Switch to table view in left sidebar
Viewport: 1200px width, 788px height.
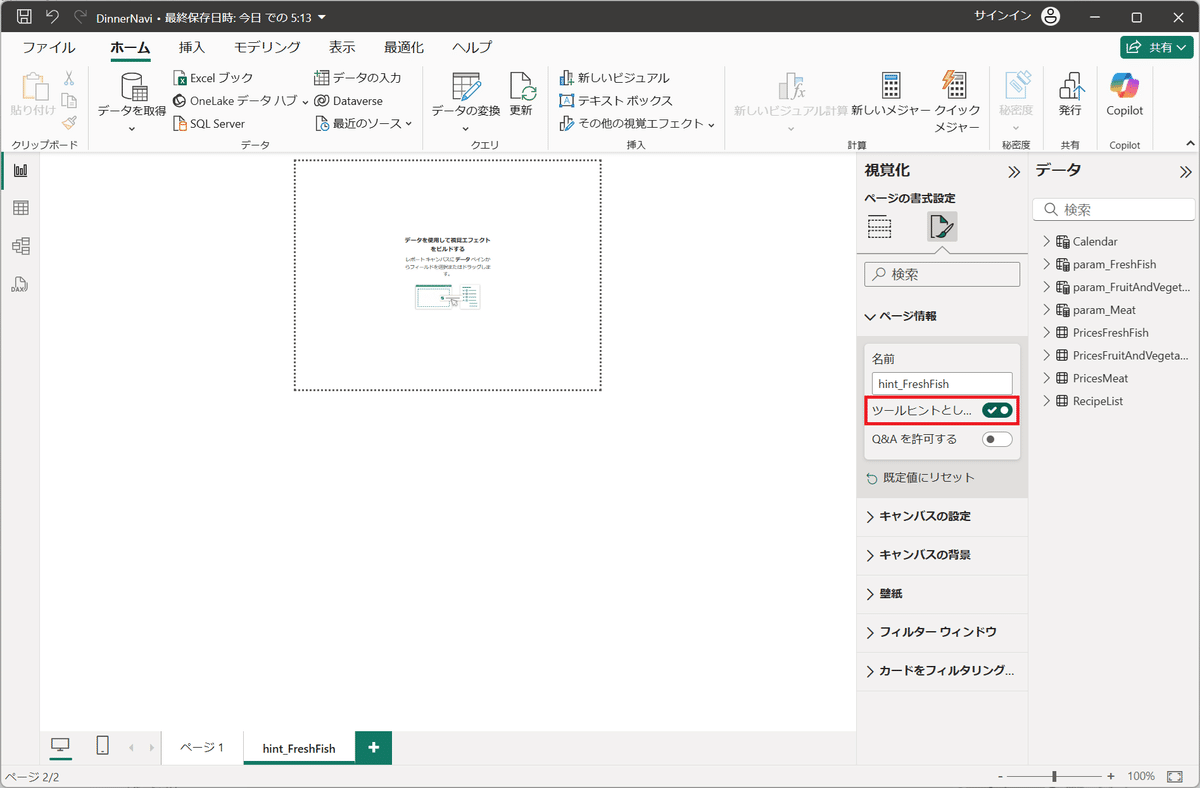pos(20,208)
